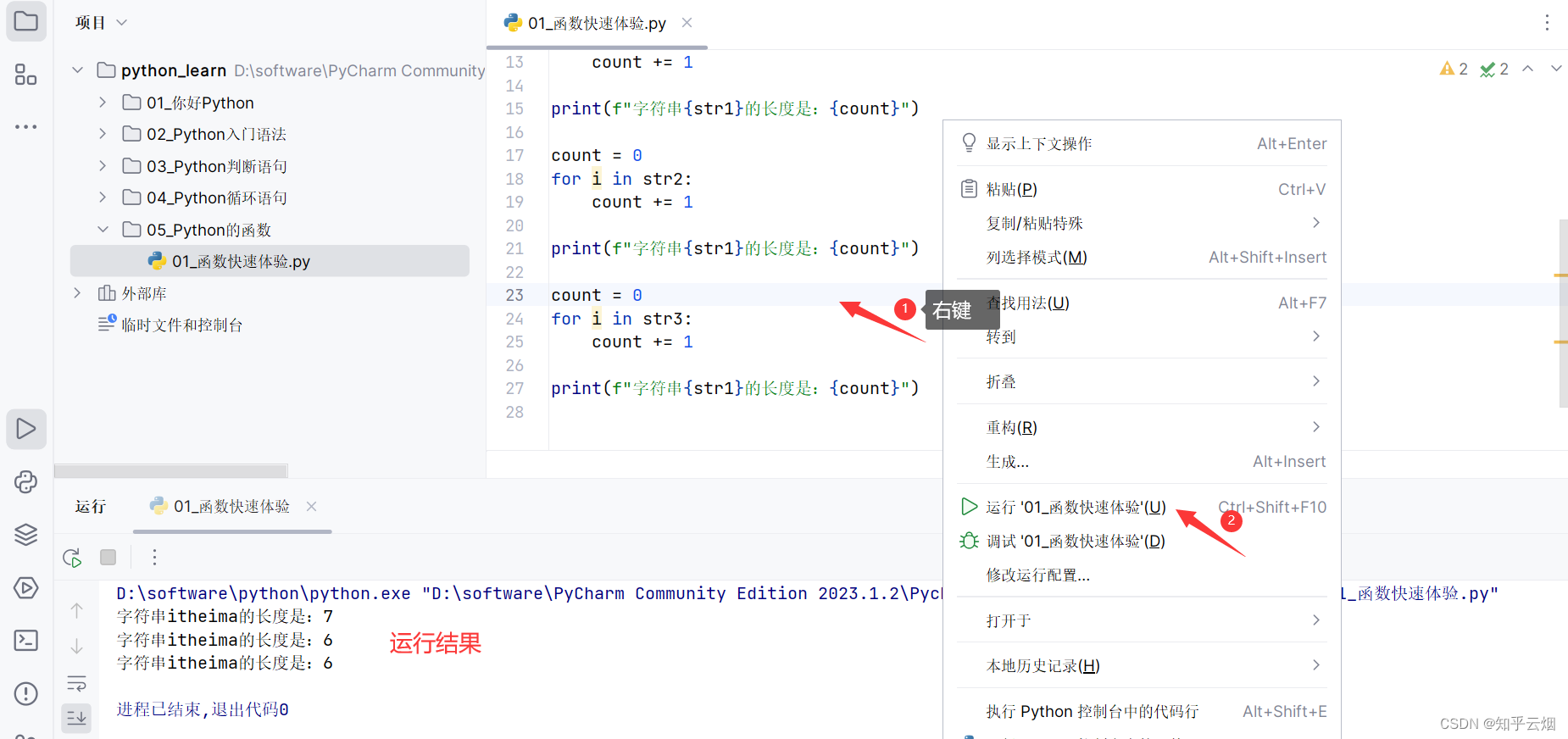
Task: Open the Services tool window icon
Action: (26, 587)
